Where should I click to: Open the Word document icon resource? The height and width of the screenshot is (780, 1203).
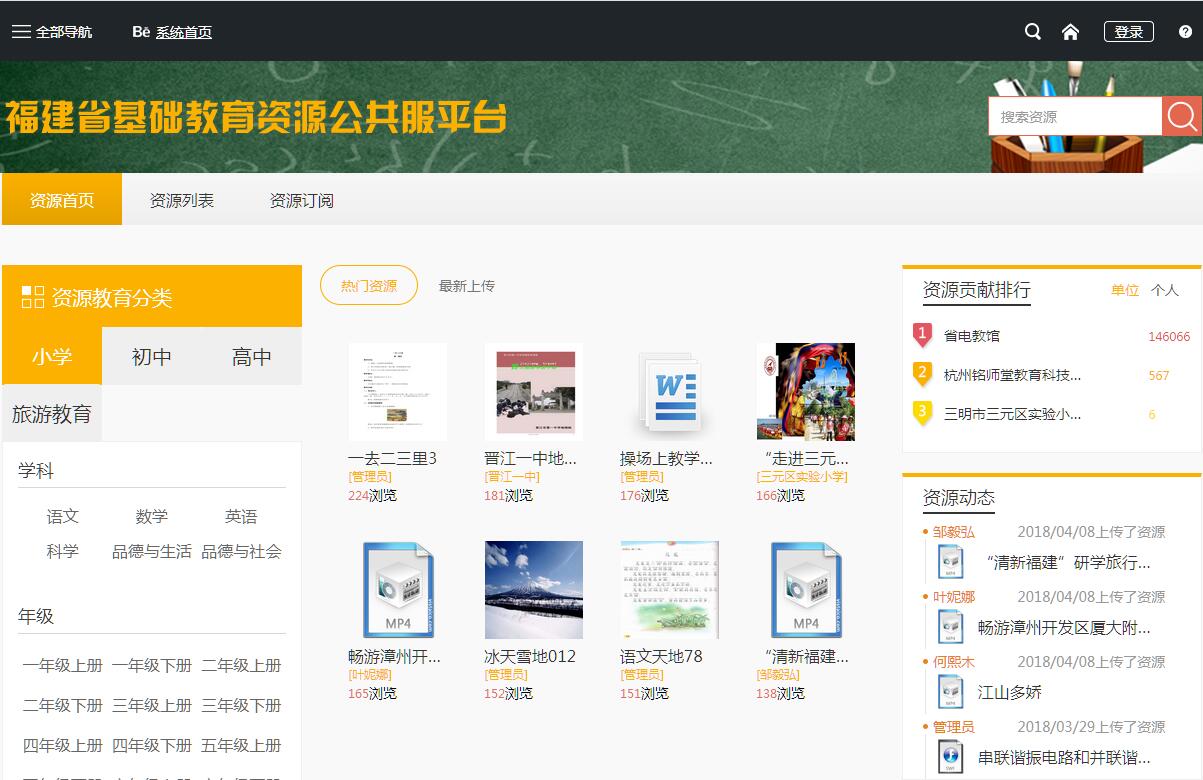669,392
